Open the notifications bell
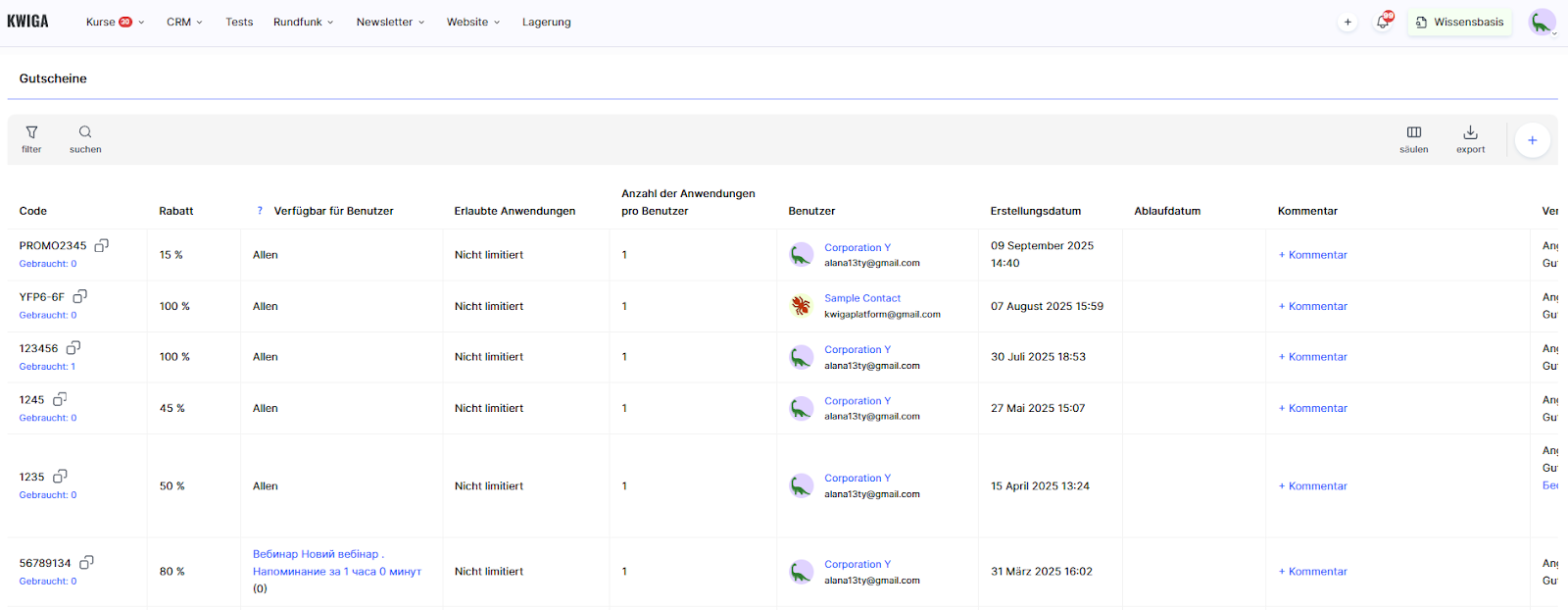The width and height of the screenshot is (1568, 610). (1383, 22)
